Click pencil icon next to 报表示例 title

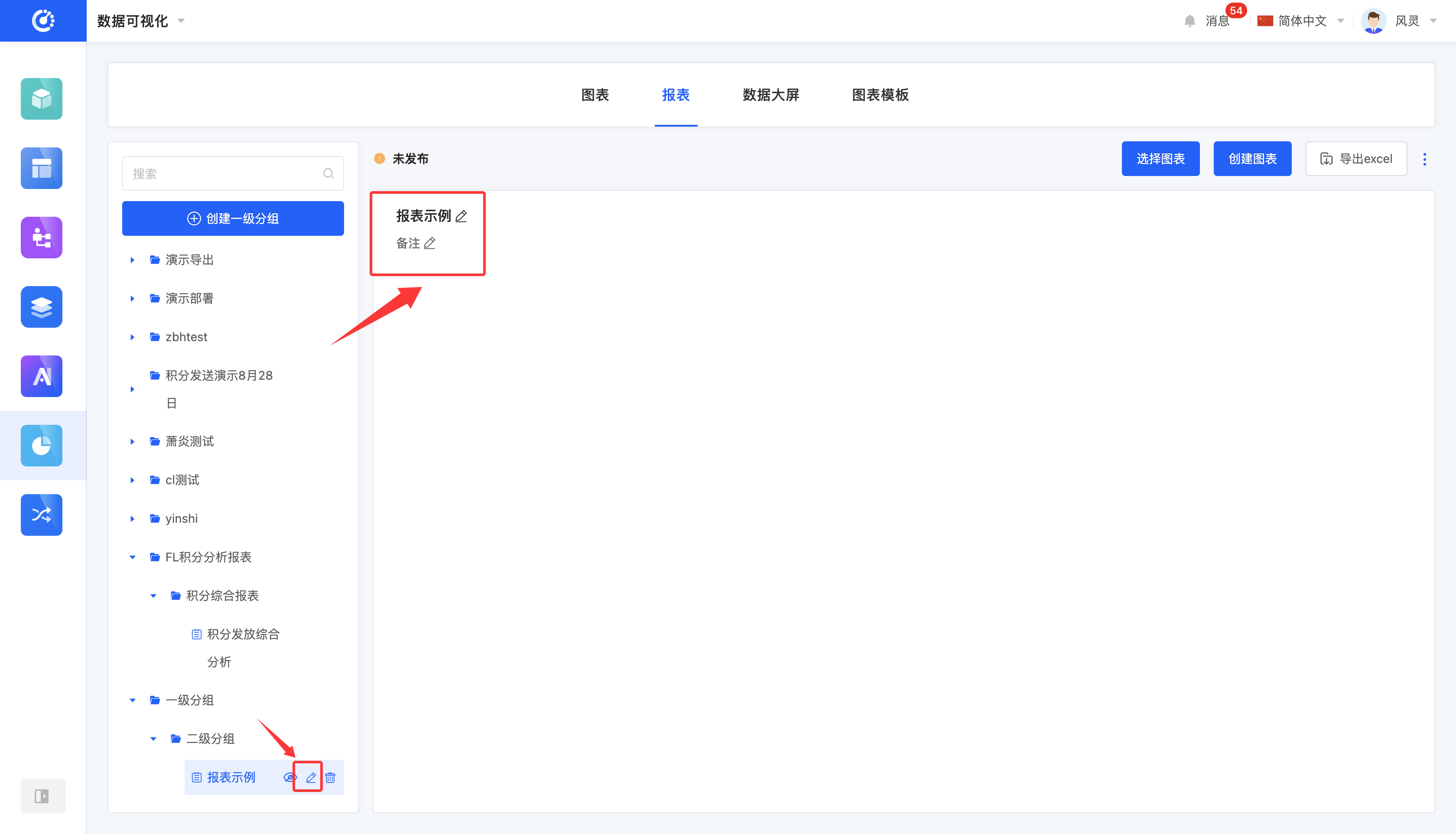coord(461,216)
